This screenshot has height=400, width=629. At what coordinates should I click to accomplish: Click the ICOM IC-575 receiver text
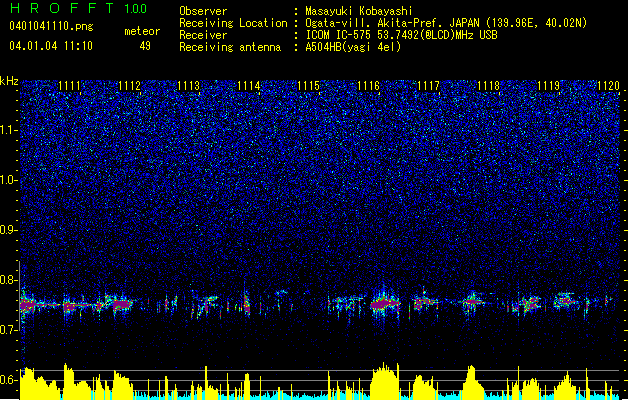pyautogui.click(x=401, y=35)
